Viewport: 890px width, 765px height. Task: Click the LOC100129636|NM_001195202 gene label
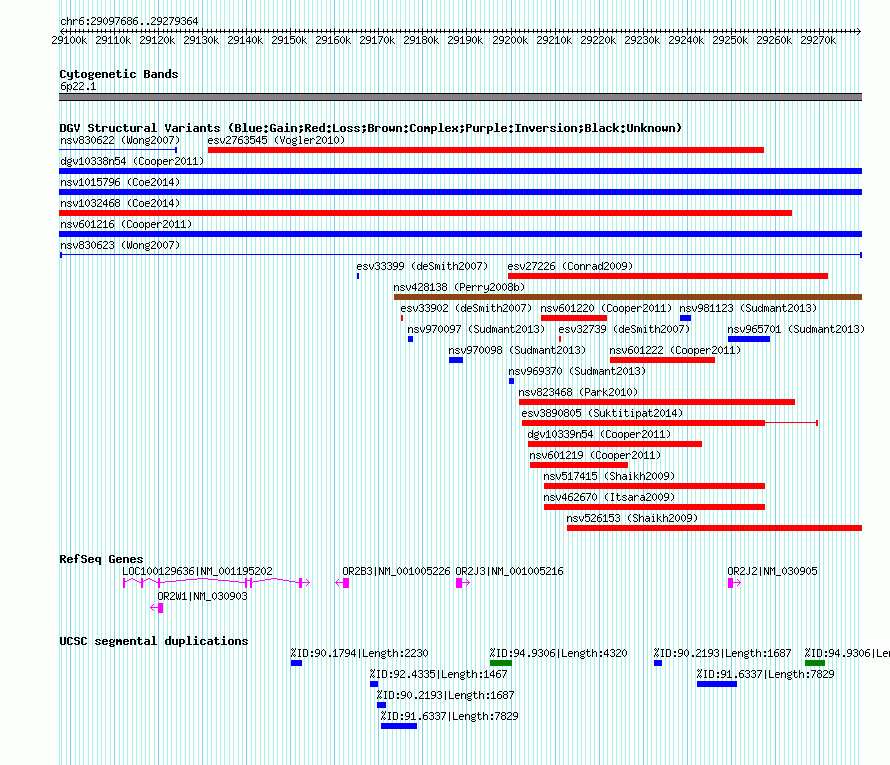pyautogui.click(x=197, y=571)
